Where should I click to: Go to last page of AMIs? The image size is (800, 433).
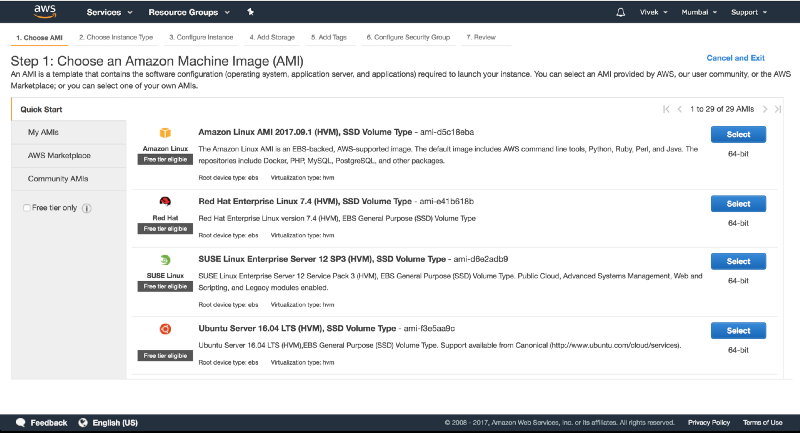pyautogui.click(x=778, y=109)
